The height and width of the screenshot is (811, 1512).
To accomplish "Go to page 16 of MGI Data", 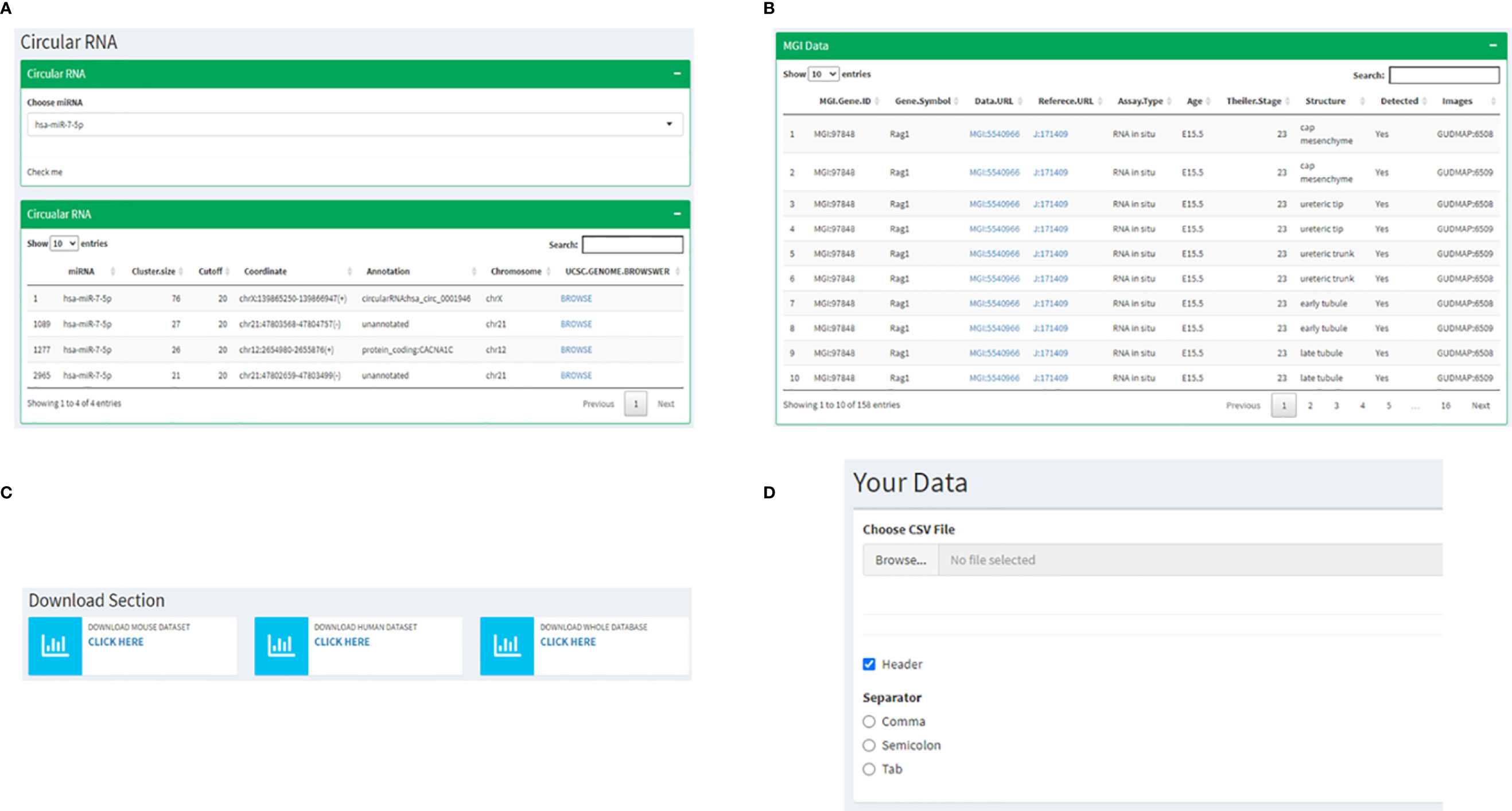I will 1445,406.
